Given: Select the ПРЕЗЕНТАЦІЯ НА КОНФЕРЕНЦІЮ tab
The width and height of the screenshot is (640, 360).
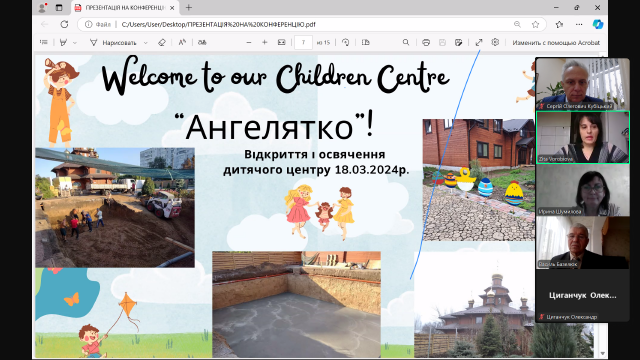Looking at the screenshot, I should coord(124,8).
